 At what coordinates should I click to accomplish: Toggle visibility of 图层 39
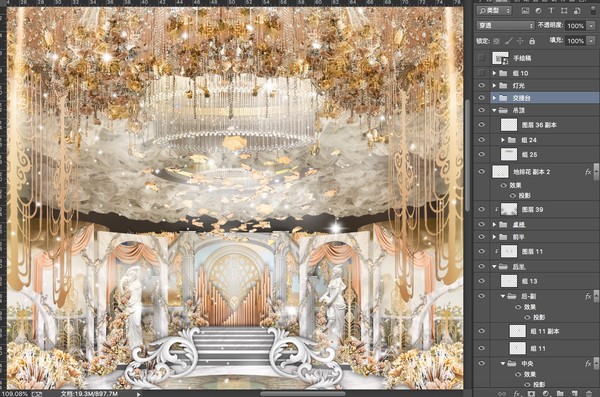pyautogui.click(x=481, y=209)
